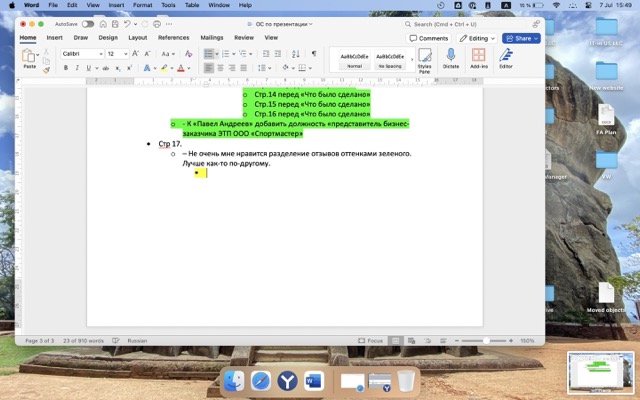Click the Share button
Image resolution: width=640 pixels, height=400 pixels.
coord(521,38)
